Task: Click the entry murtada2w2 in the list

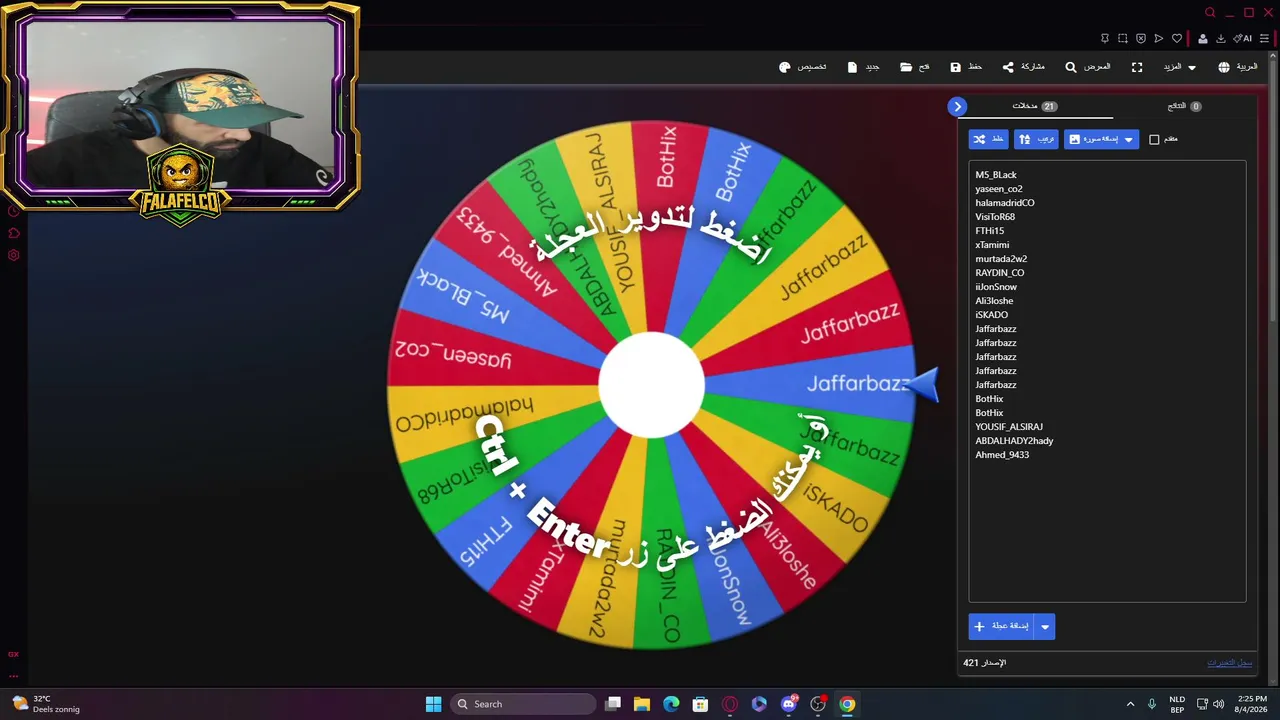Action: pos(1001,259)
